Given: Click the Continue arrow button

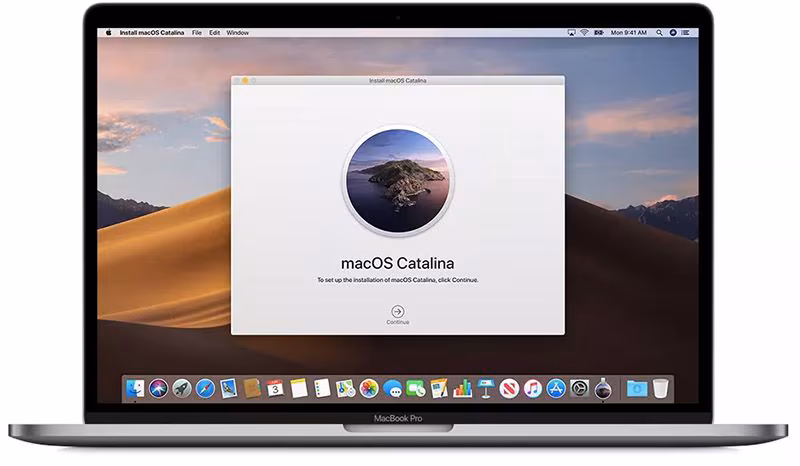Looking at the screenshot, I should (397, 311).
